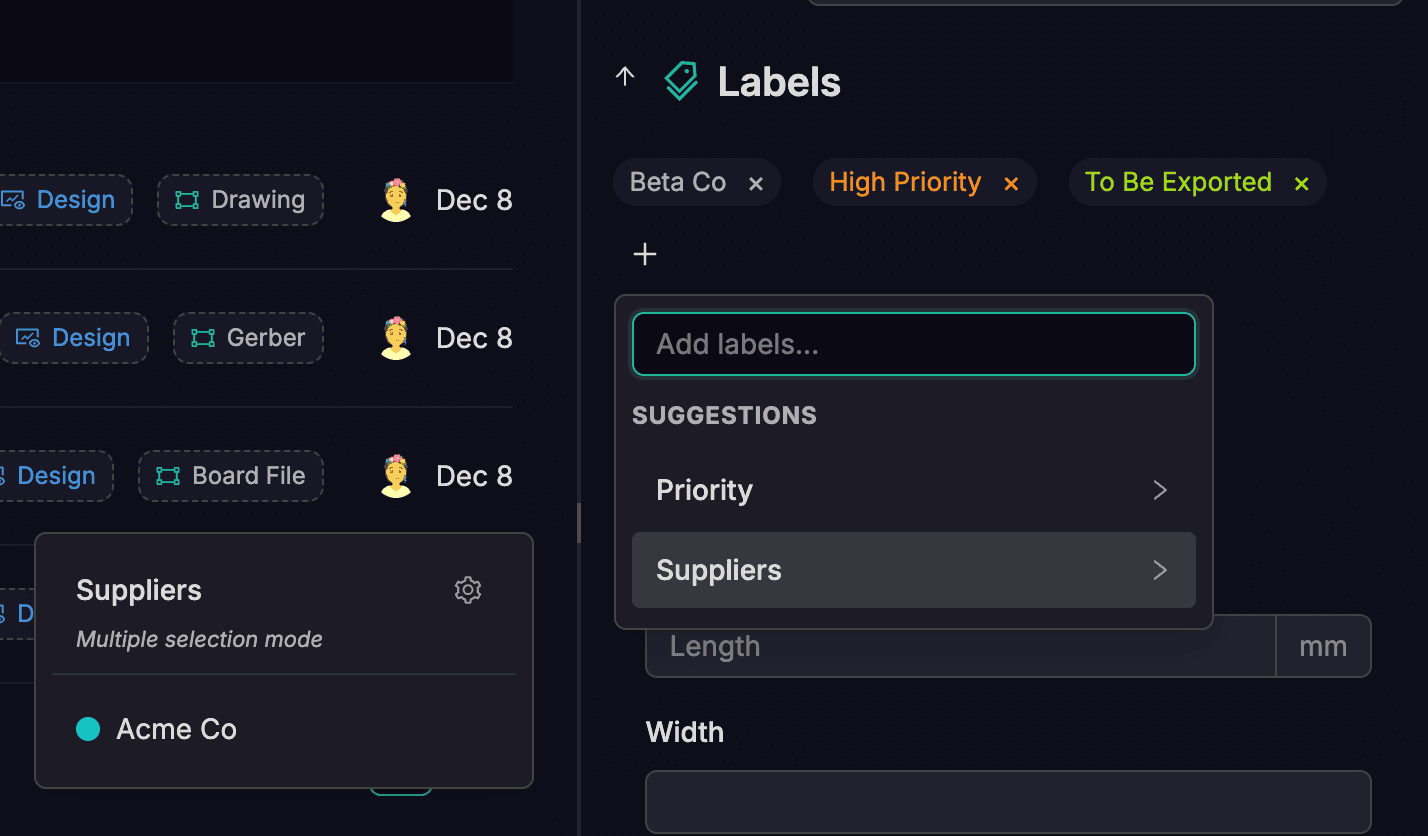The width and height of the screenshot is (1428, 836).
Task: Click the Width input field
Action: tap(1007, 801)
